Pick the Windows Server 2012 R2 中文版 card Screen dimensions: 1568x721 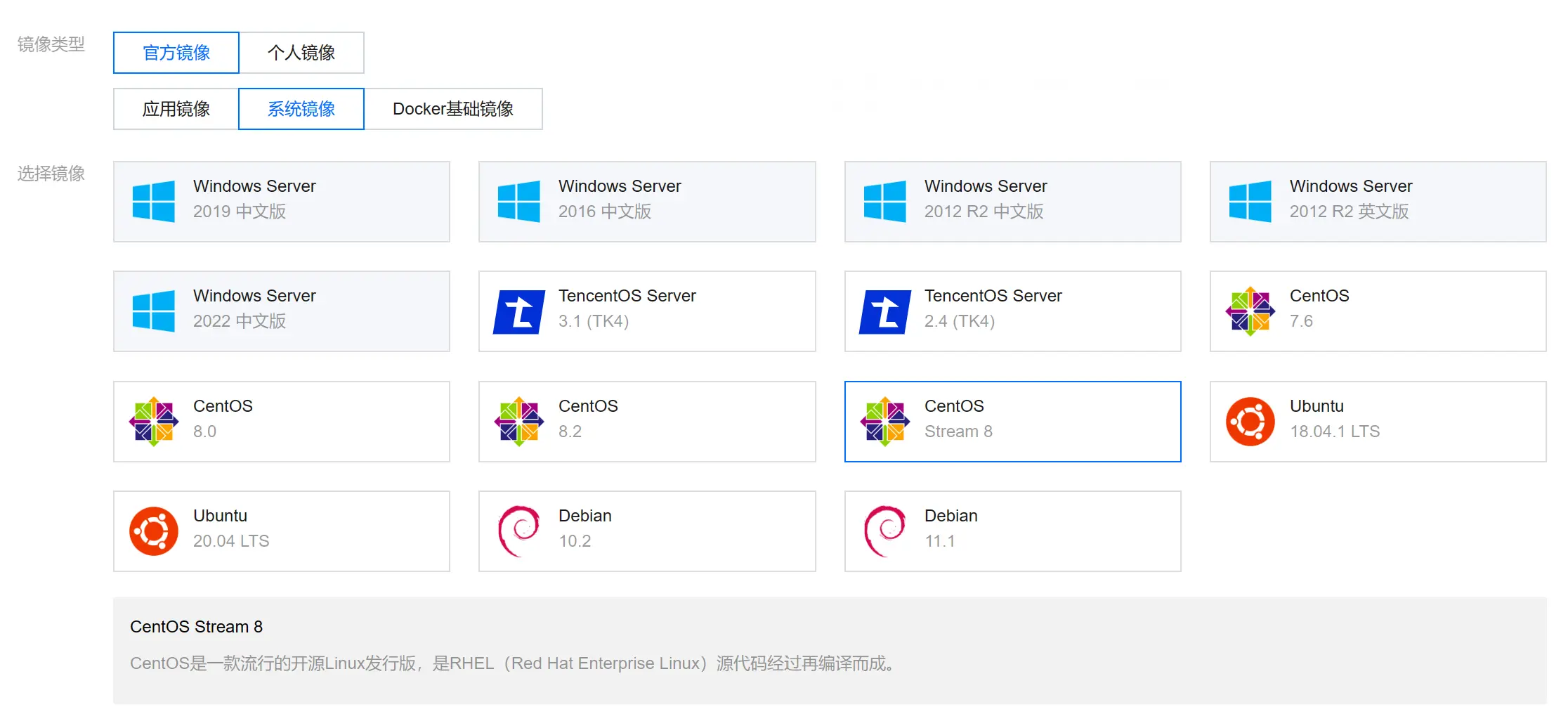[1013, 202]
